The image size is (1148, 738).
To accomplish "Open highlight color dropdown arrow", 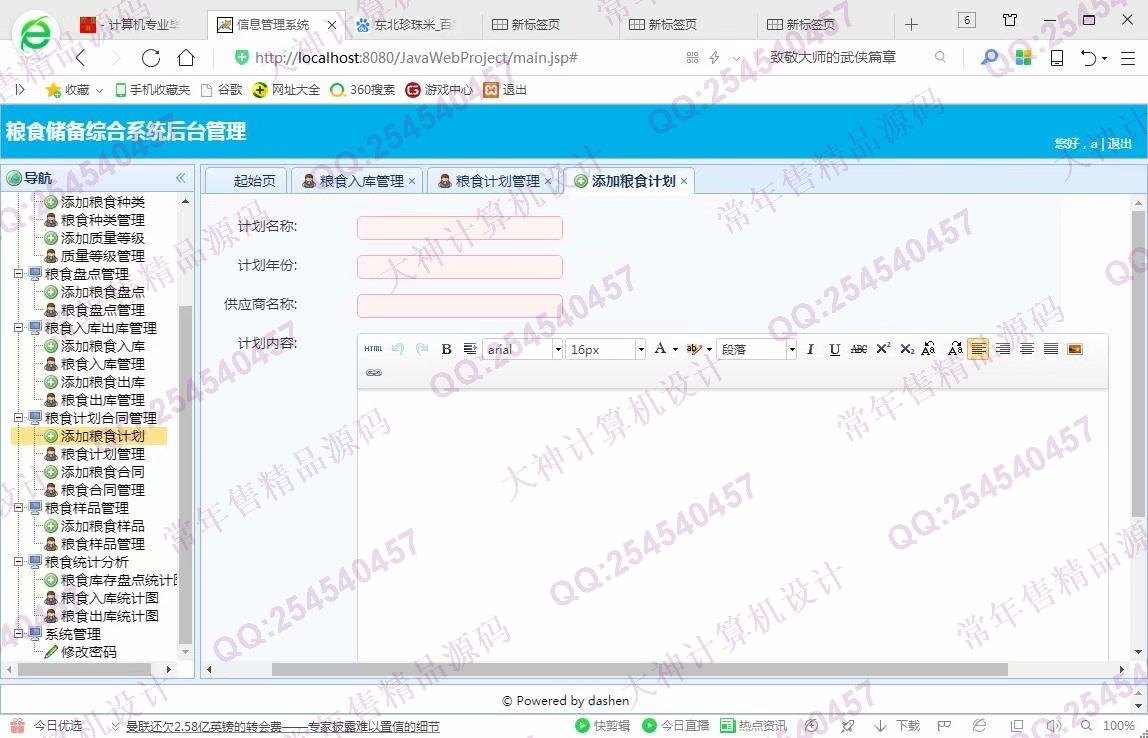I will (x=709, y=349).
